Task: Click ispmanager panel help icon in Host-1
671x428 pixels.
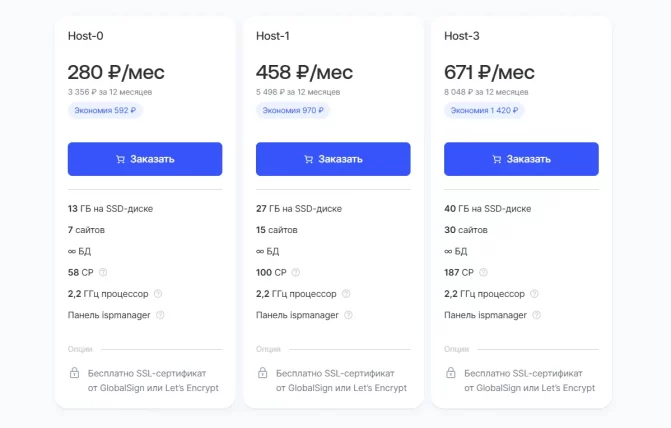Action: pyautogui.click(x=348, y=315)
